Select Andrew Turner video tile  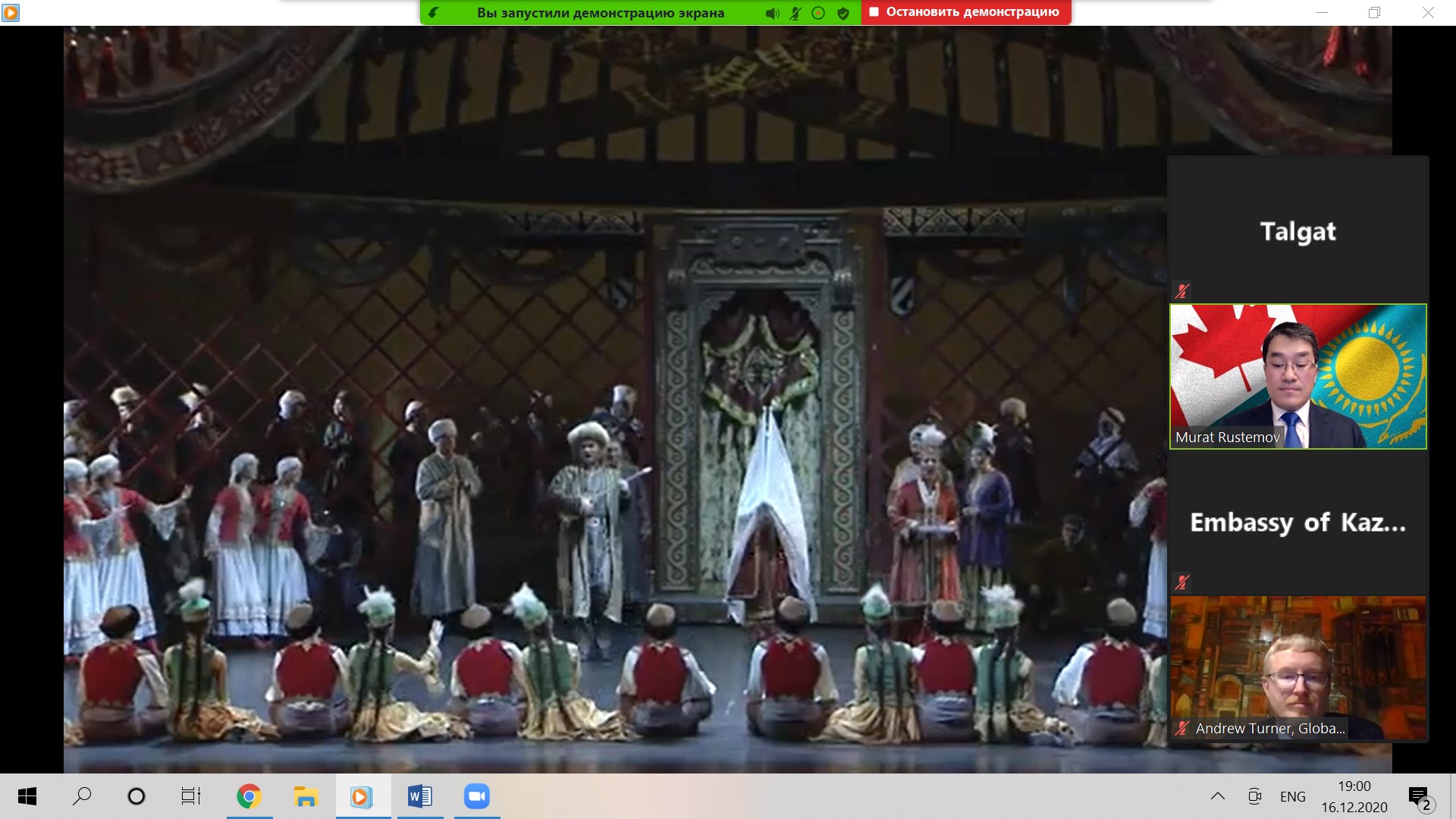[1298, 667]
